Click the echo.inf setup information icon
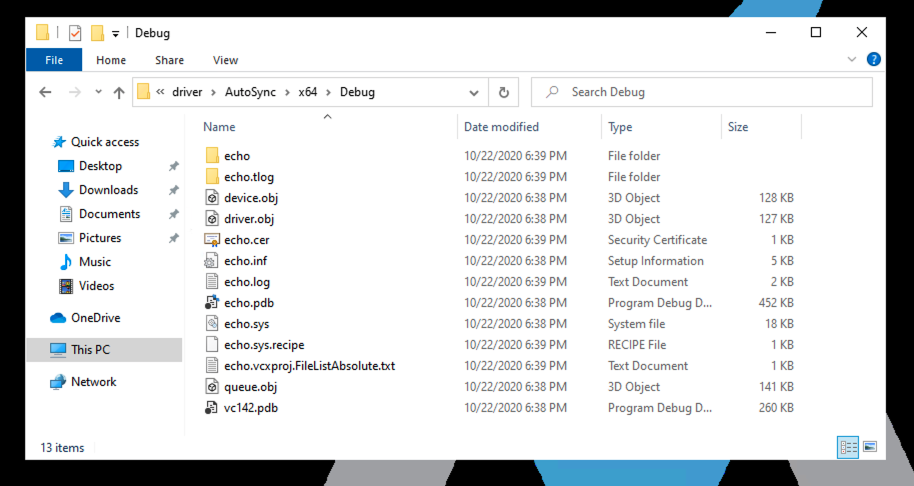914x486 pixels. click(x=211, y=261)
